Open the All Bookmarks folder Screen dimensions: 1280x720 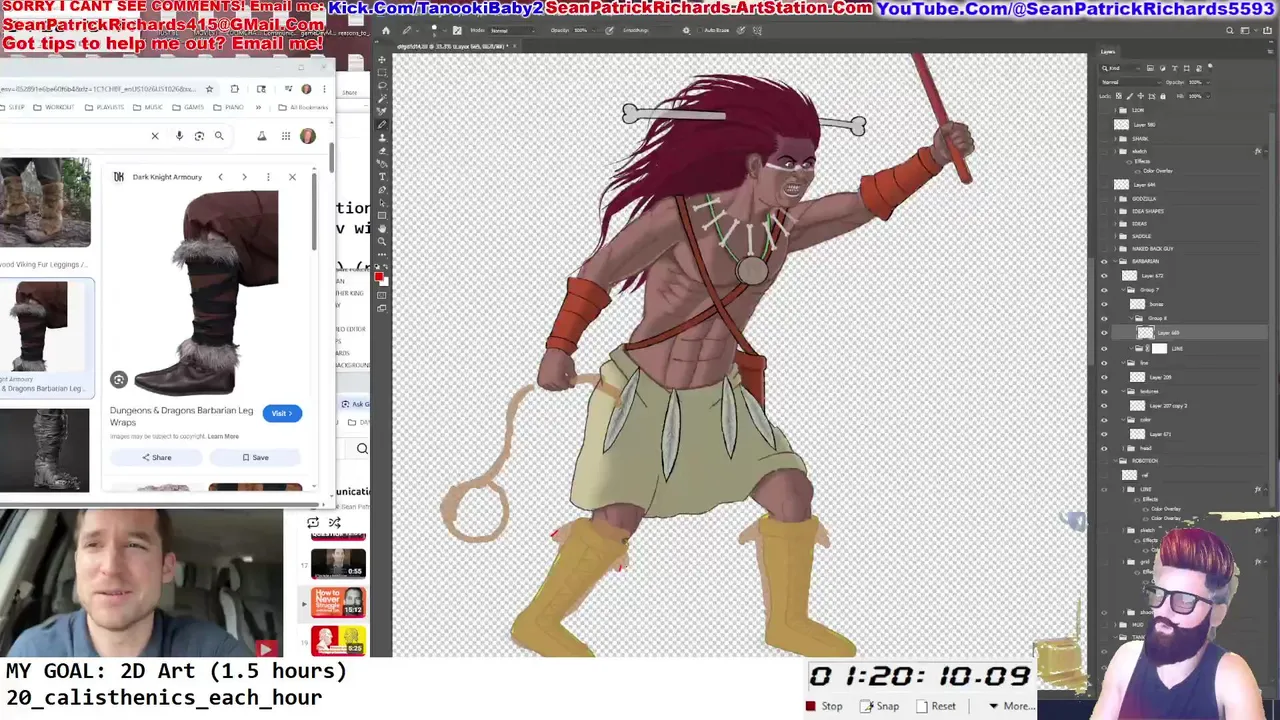coord(303,107)
